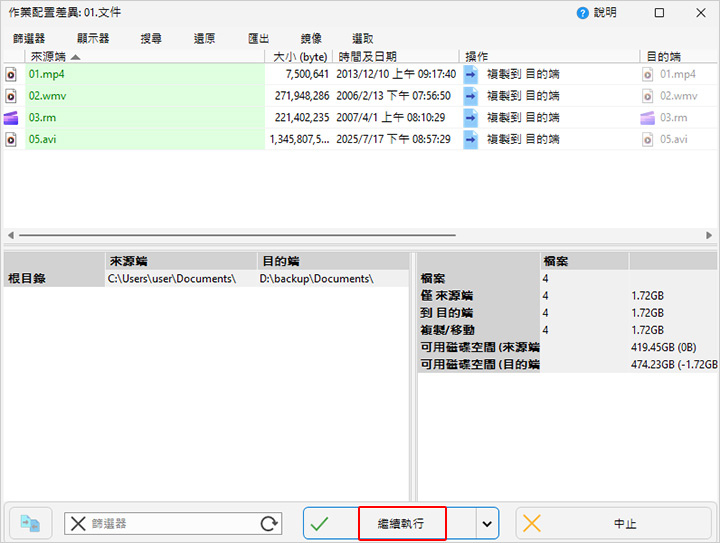This screenshot has width=720, height=543.
Task: Click the 目的端 column header
Action: point(680,56)
